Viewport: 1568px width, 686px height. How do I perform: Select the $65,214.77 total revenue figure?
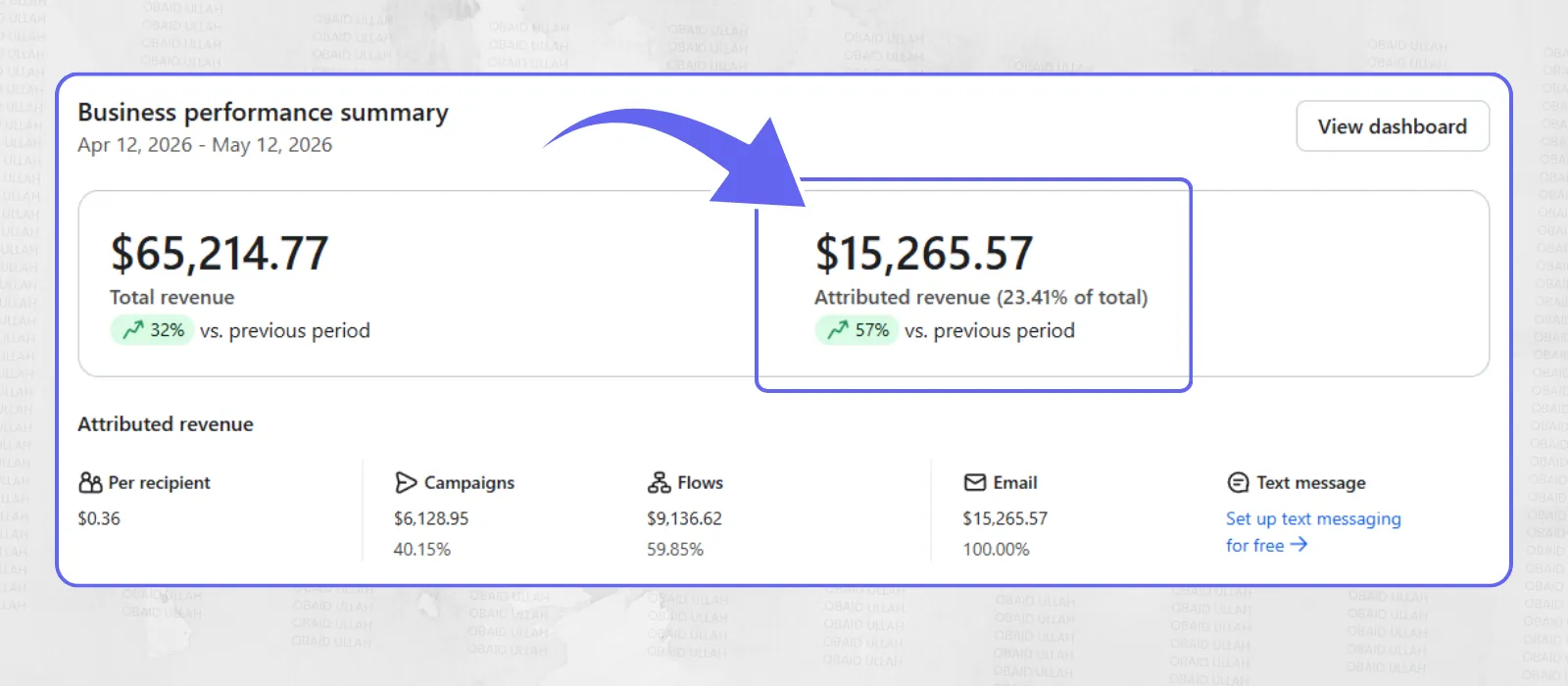point(220,254)
